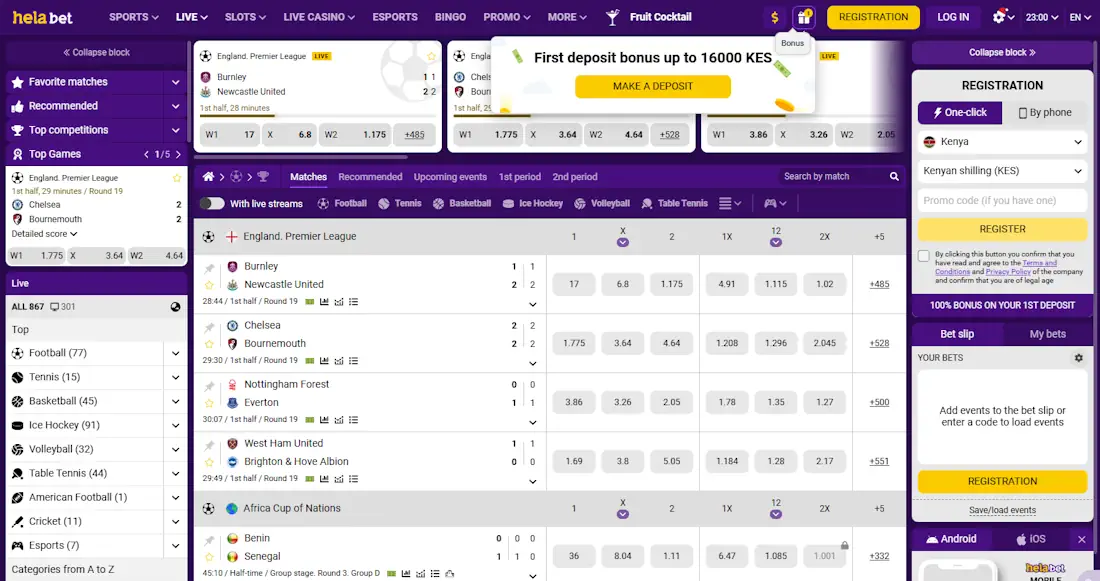Expand the Football category in left sidebar
1100x581 pixels.
click(x=176, y=352)
